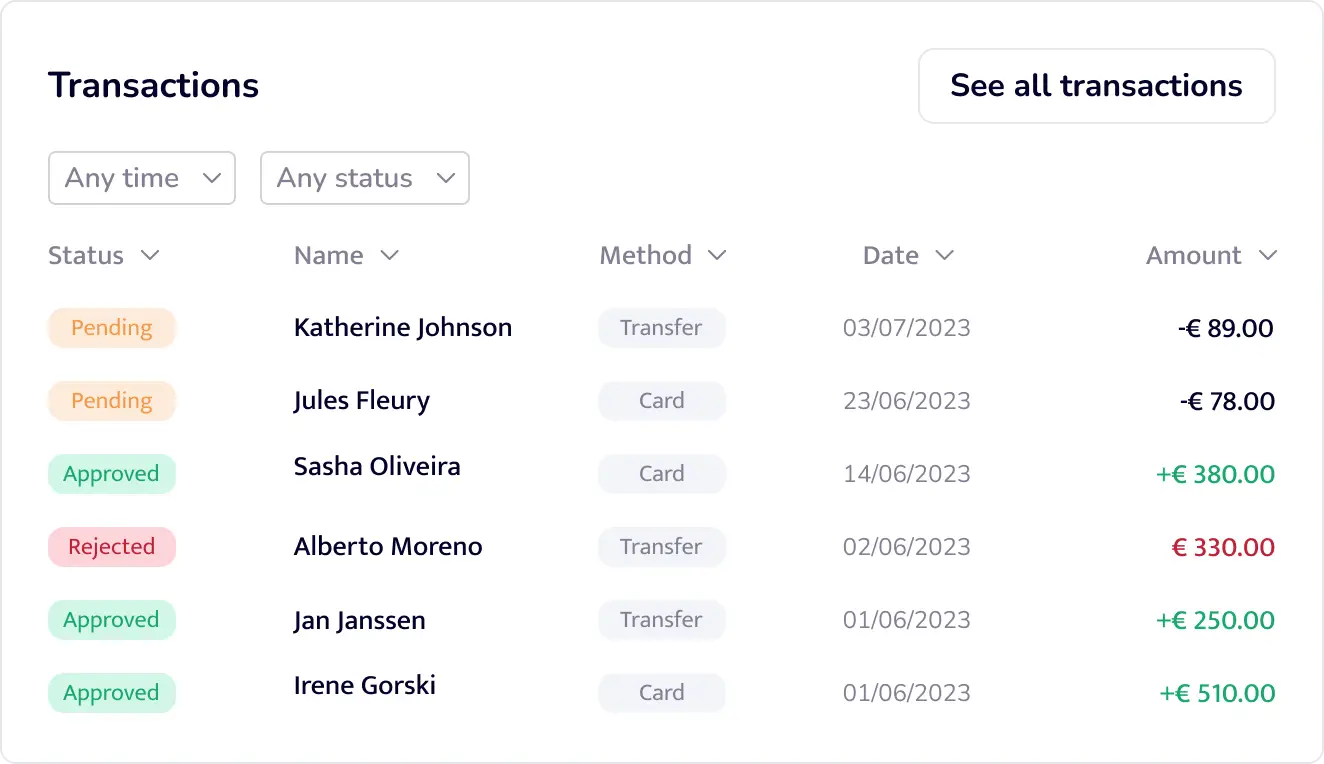Click the Name column sort chevron
Viewport: 1324px width, 764px height.
[390, 256]
